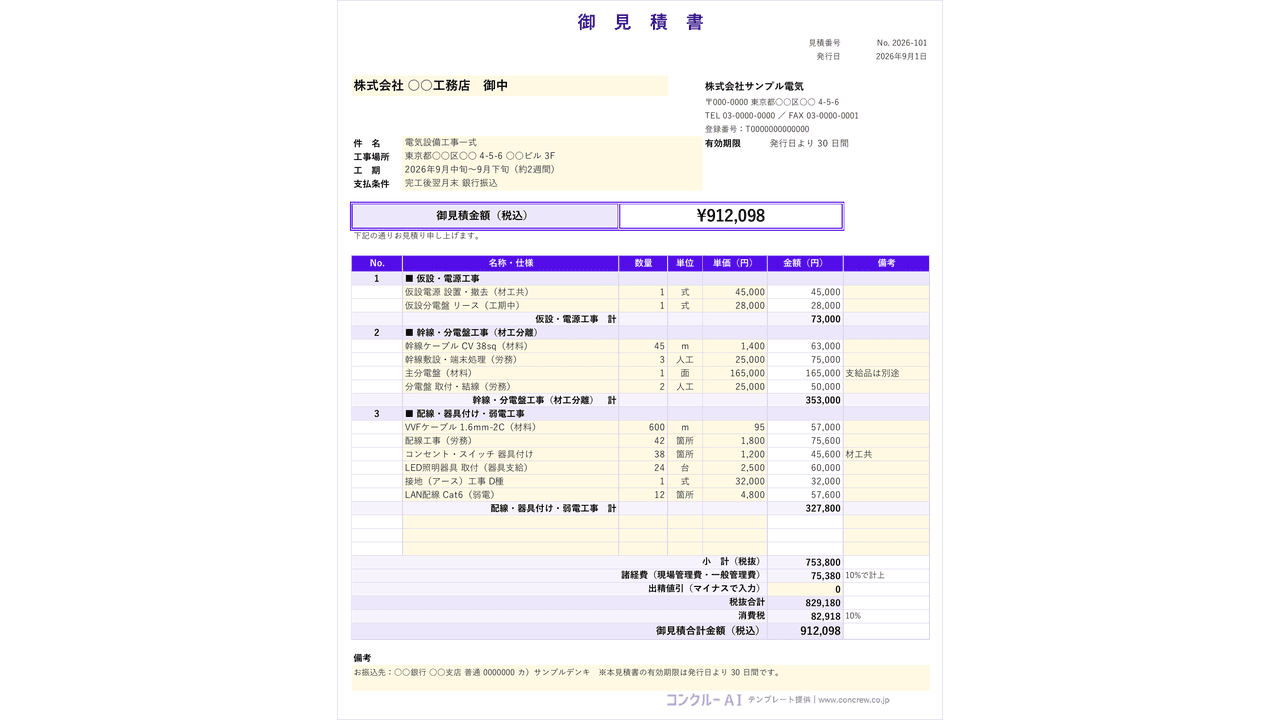The height and width of the screenshot is (720, 1280).
Task: Open the www.concrew.co.jp link
Action: pos(854,700)
